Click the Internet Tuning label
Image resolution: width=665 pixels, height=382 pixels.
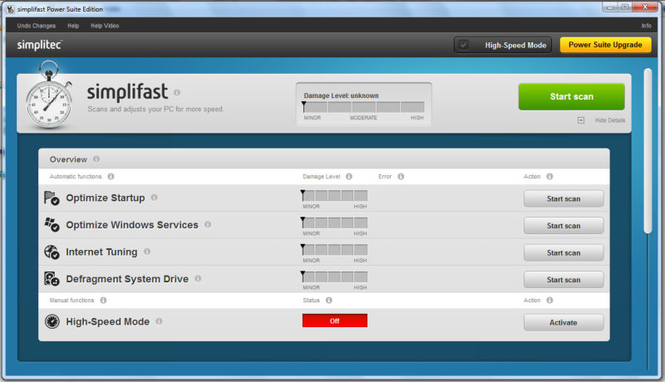pos(101,252)
